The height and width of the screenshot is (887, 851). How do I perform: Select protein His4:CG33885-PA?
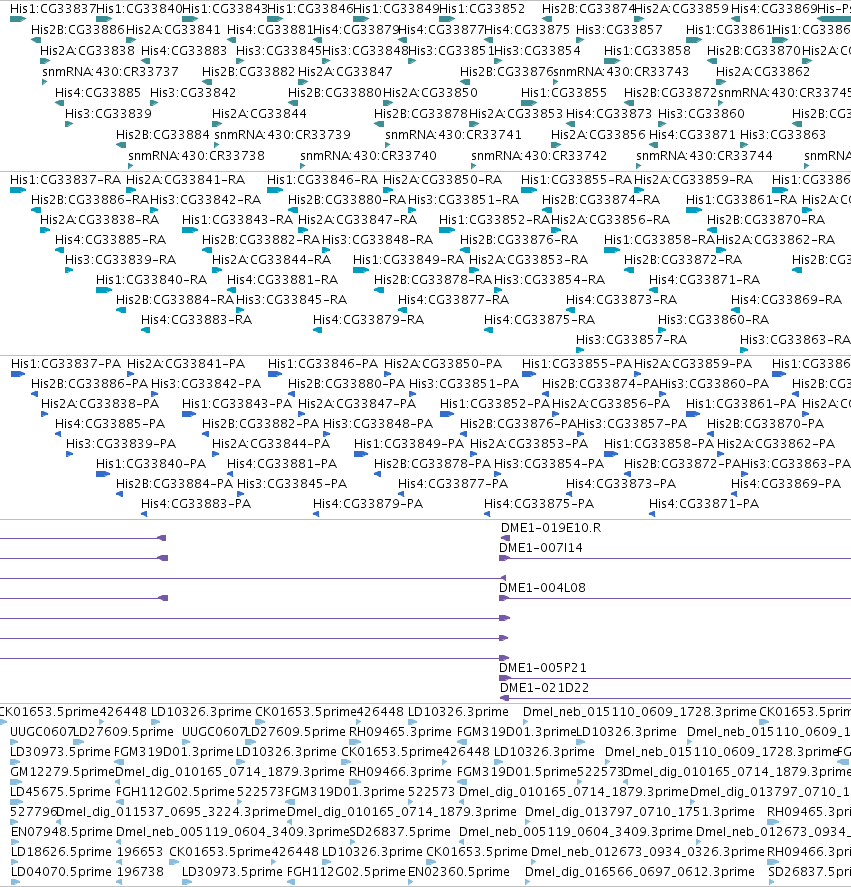pos(110,424)
